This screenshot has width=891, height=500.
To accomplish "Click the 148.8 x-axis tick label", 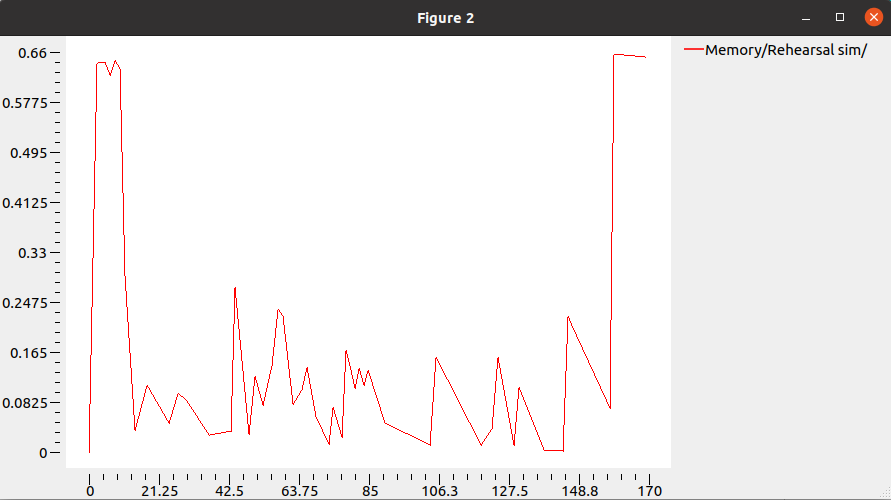I will (580, 491).
